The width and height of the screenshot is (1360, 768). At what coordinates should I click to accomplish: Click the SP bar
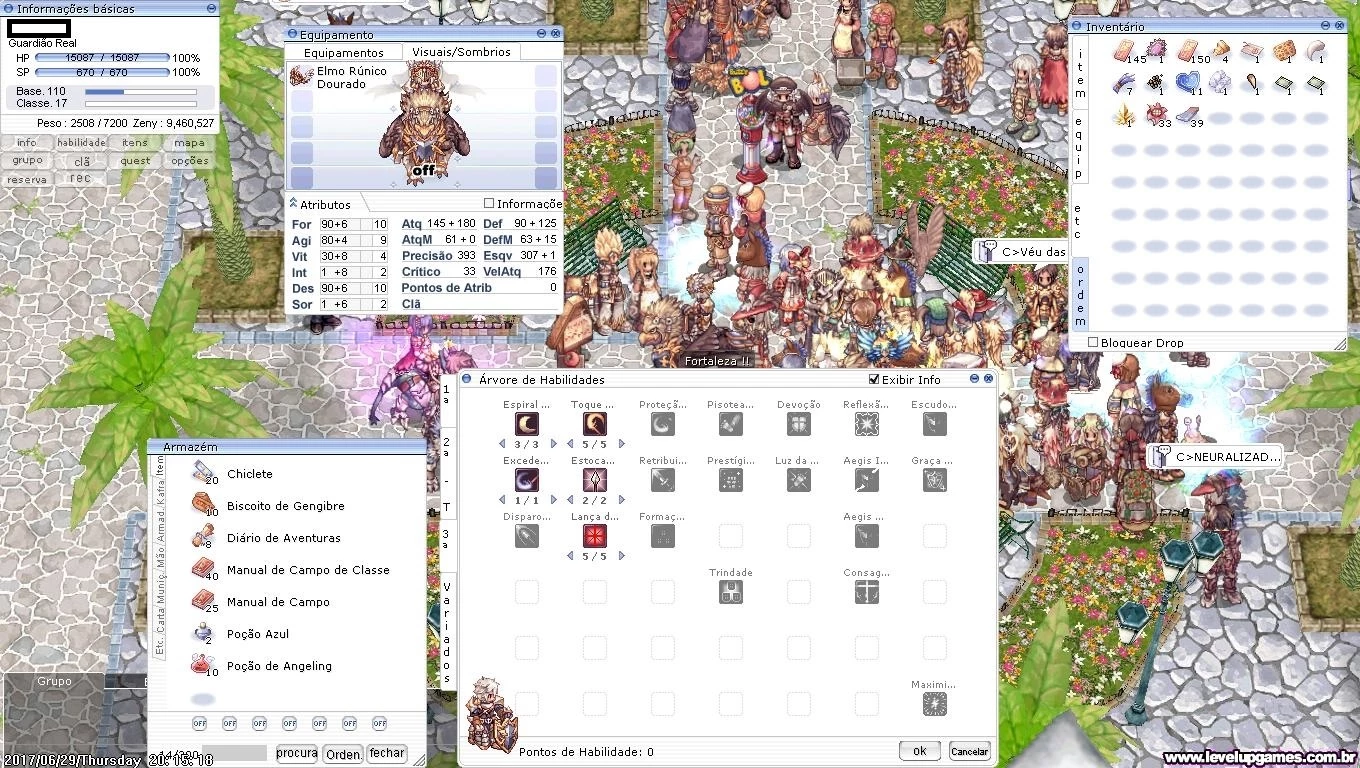(x=102, y=72)
